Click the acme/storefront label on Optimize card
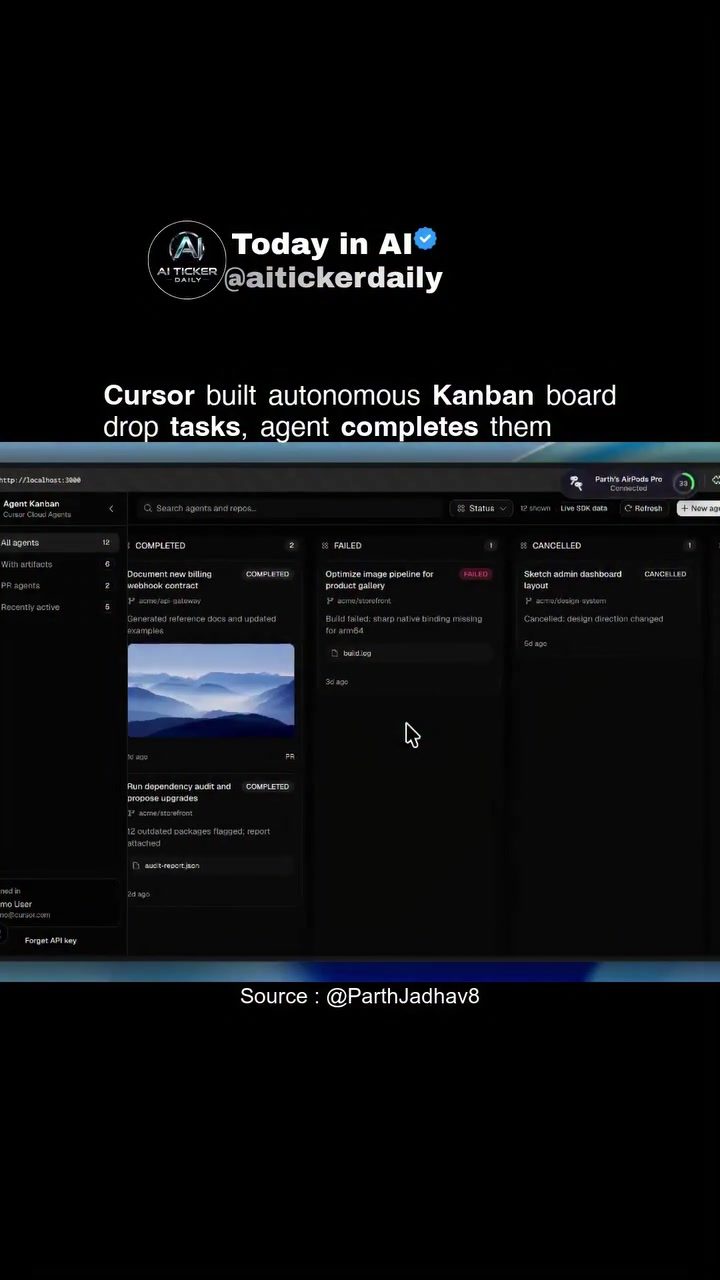Screen dimensions: 720x1280 364,601
